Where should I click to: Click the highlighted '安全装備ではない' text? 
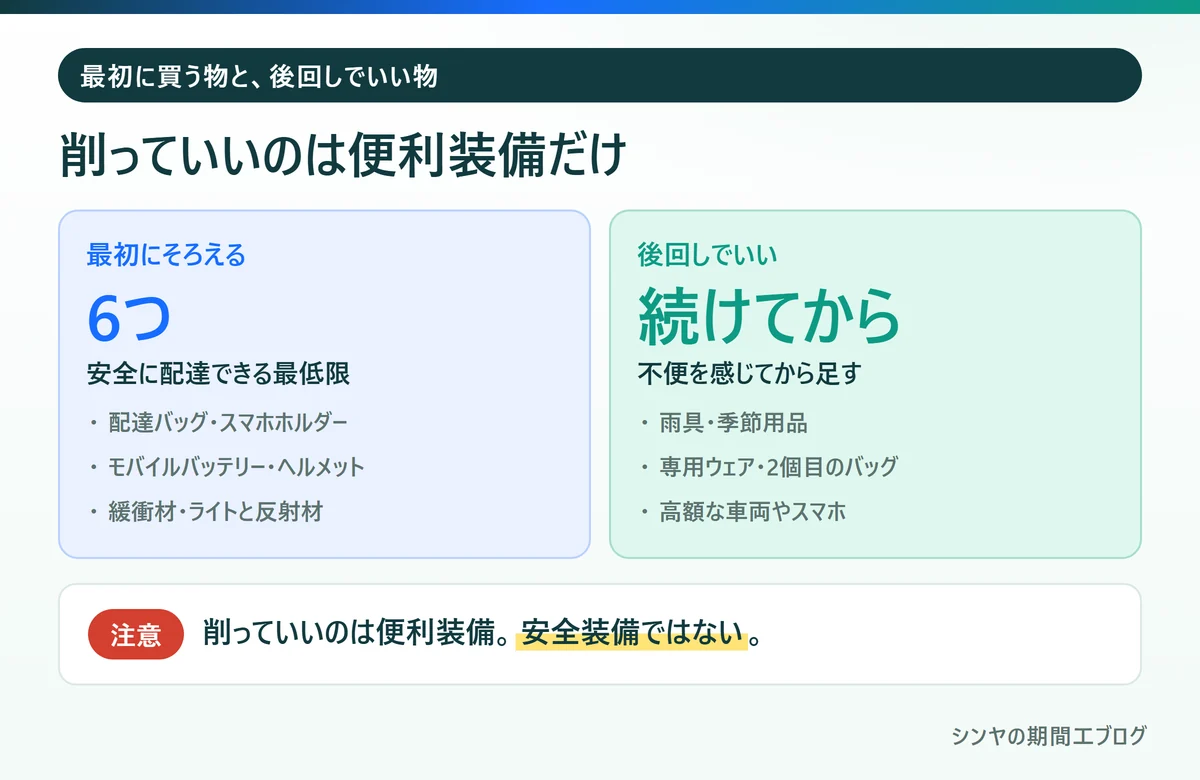click(632, 634)
